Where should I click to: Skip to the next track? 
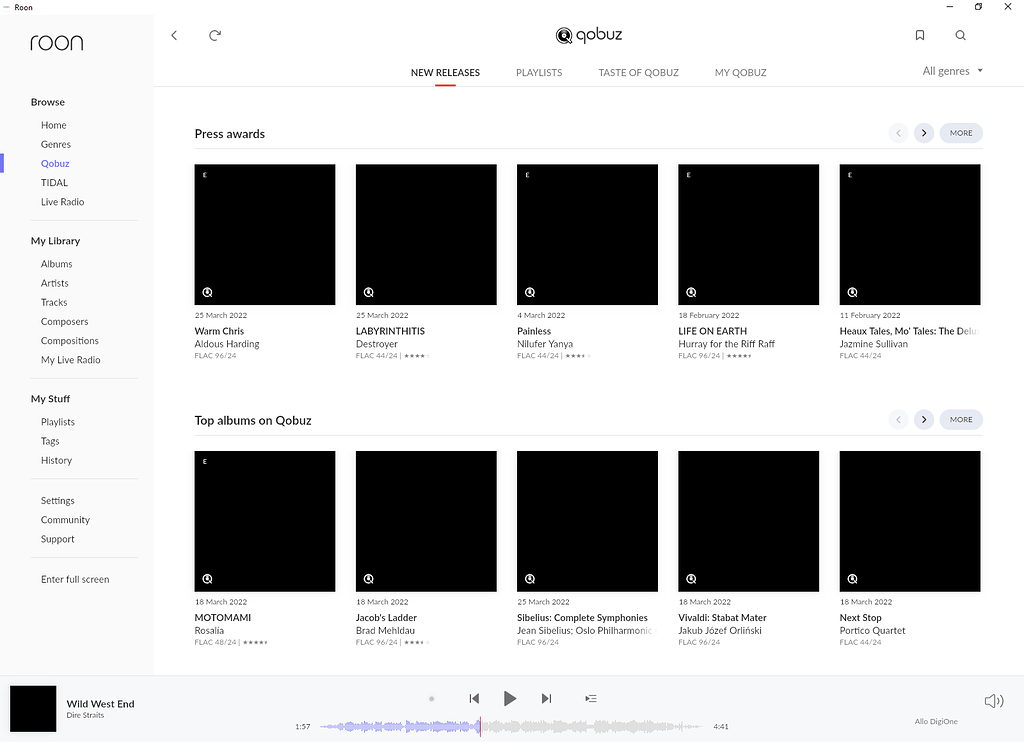pos(546,698)
